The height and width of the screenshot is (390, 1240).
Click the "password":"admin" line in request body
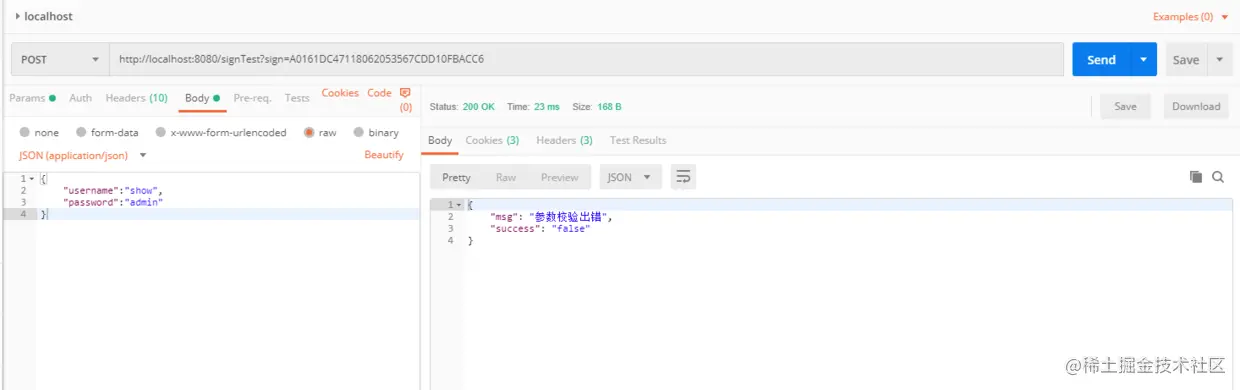pyautogui.click(x=112, y=202)
